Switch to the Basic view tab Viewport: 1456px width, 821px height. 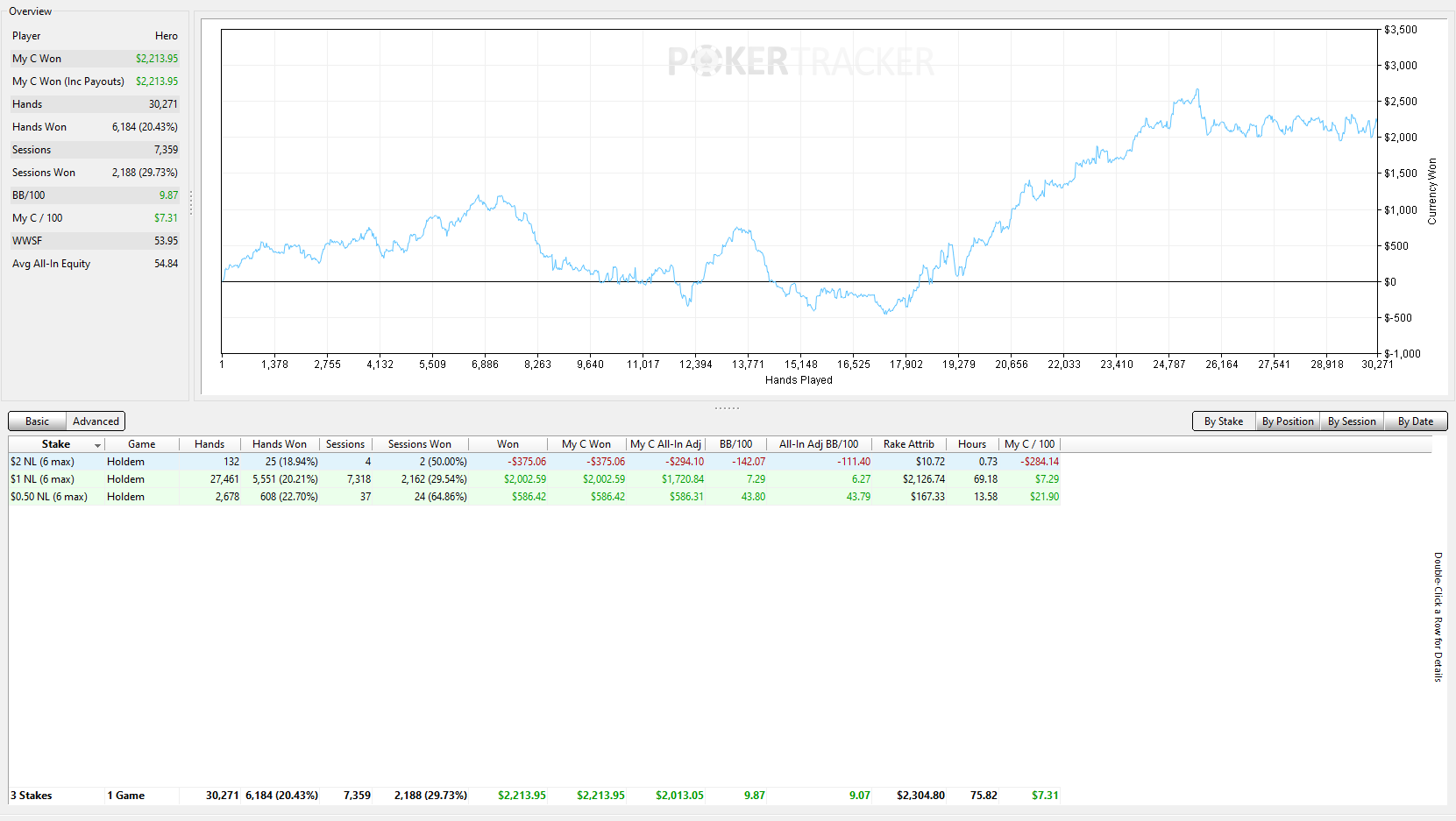pyautogui.click(x=38, y=421)
